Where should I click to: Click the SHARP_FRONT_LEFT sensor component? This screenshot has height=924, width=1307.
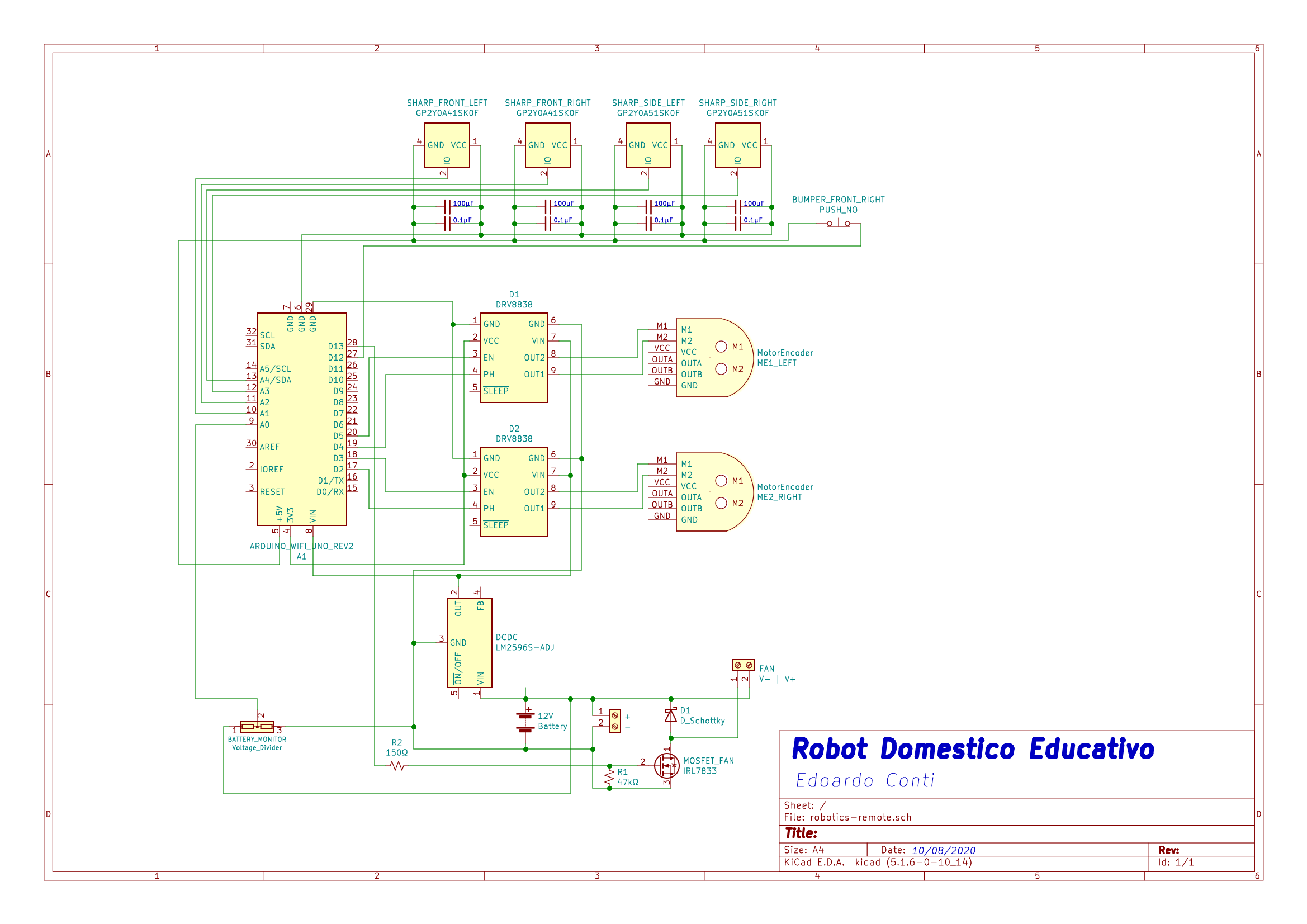(x=447, y=146)
